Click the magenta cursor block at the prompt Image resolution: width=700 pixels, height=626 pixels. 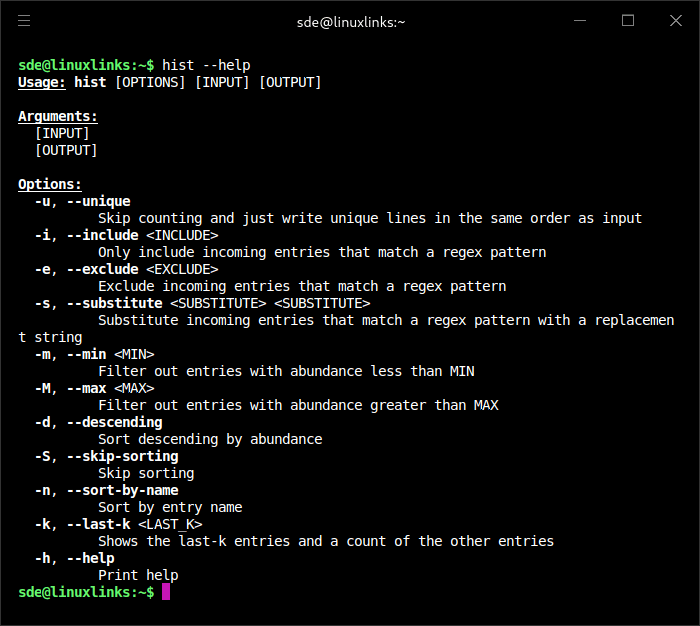166,592
